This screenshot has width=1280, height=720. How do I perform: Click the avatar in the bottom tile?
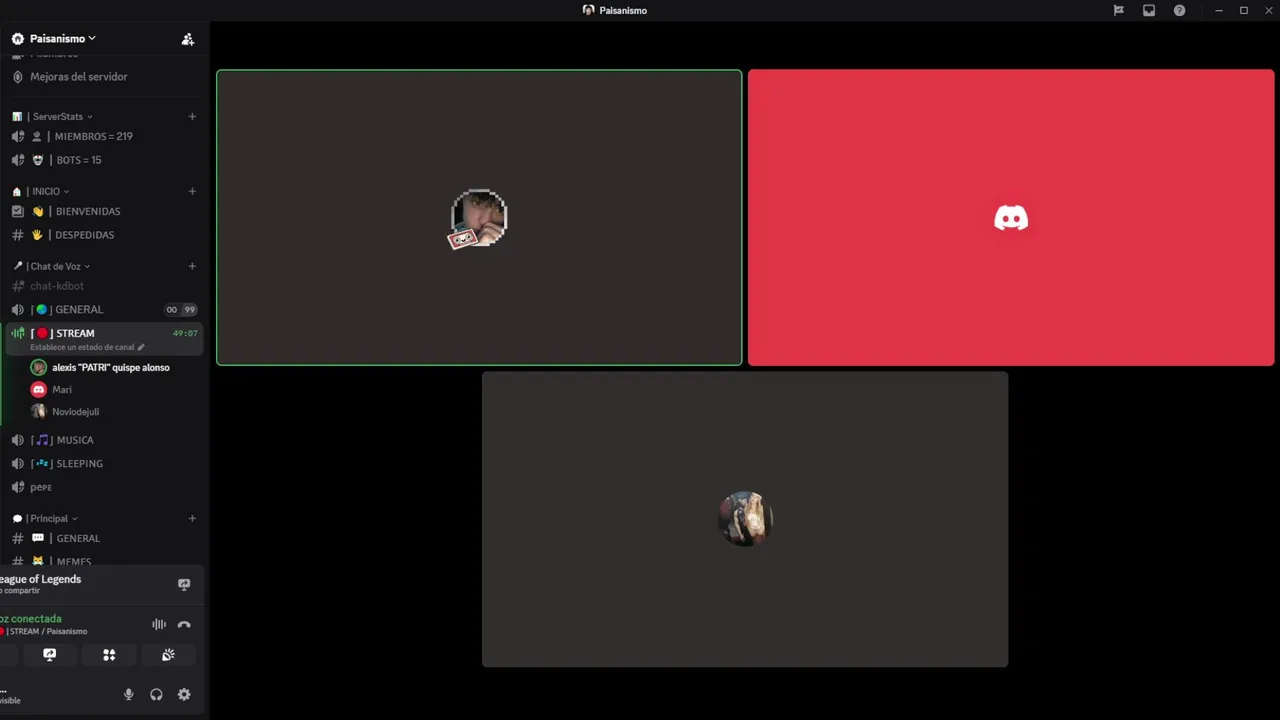745,519
